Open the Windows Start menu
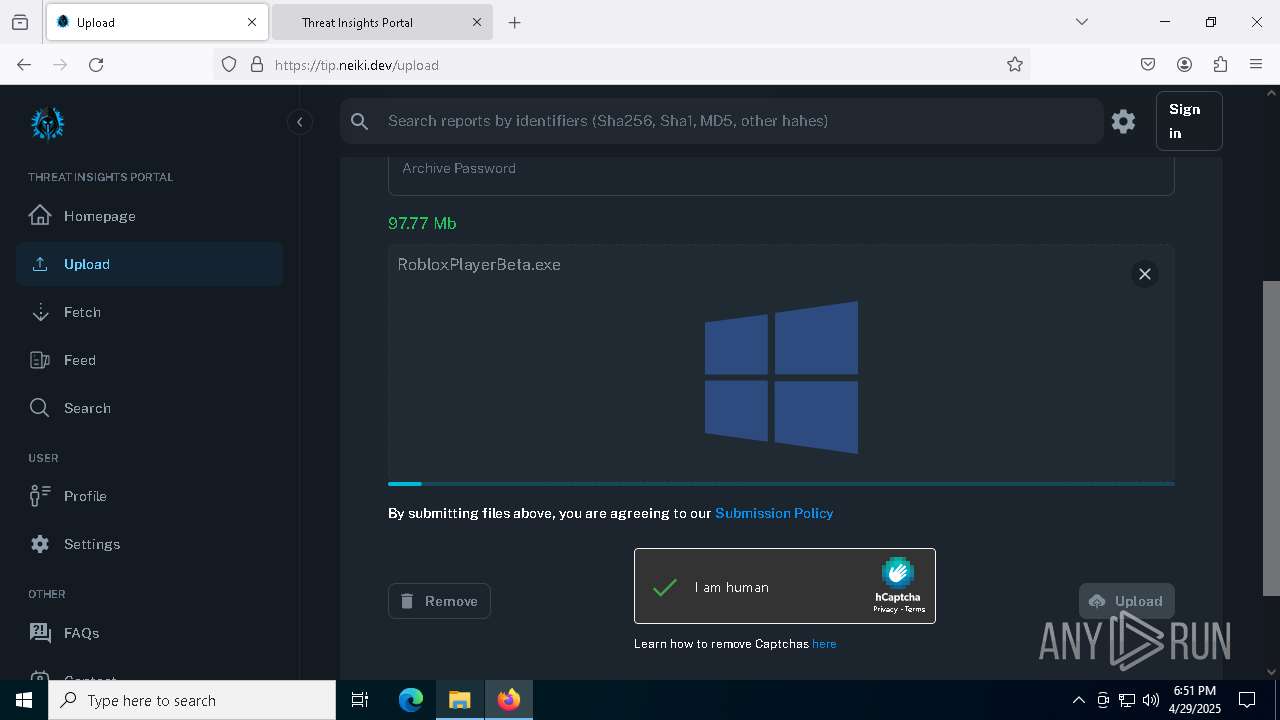 pos(24,700)
